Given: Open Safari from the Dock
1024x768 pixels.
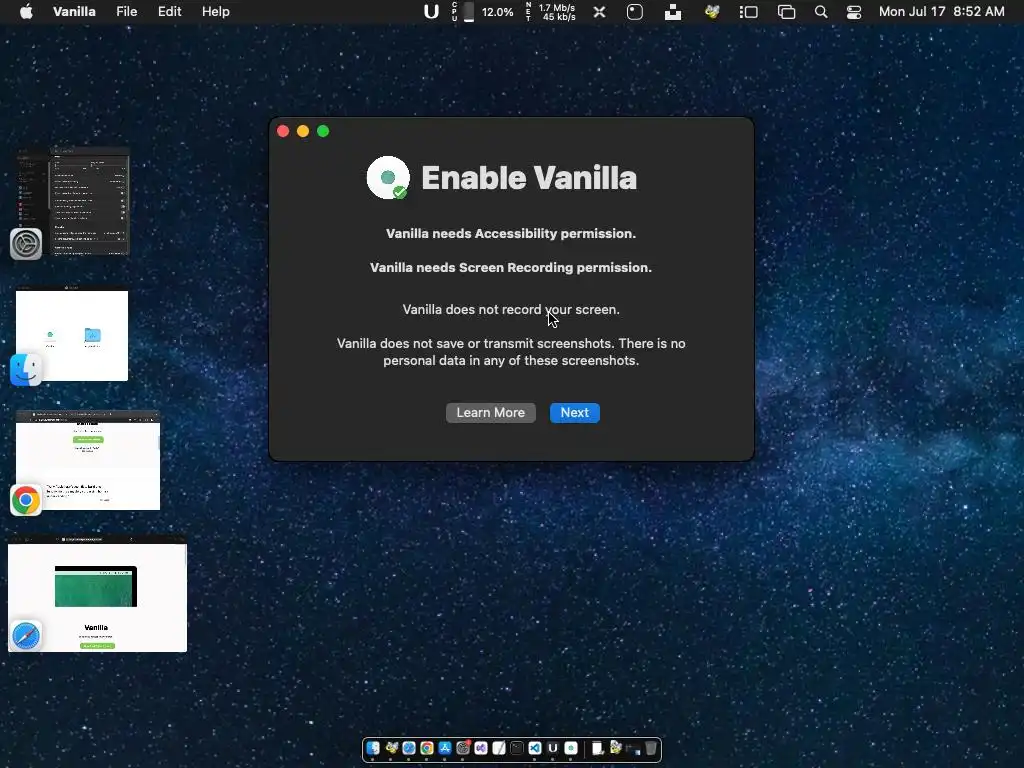Looking at the screenshot, I should (x=409, y=748).
